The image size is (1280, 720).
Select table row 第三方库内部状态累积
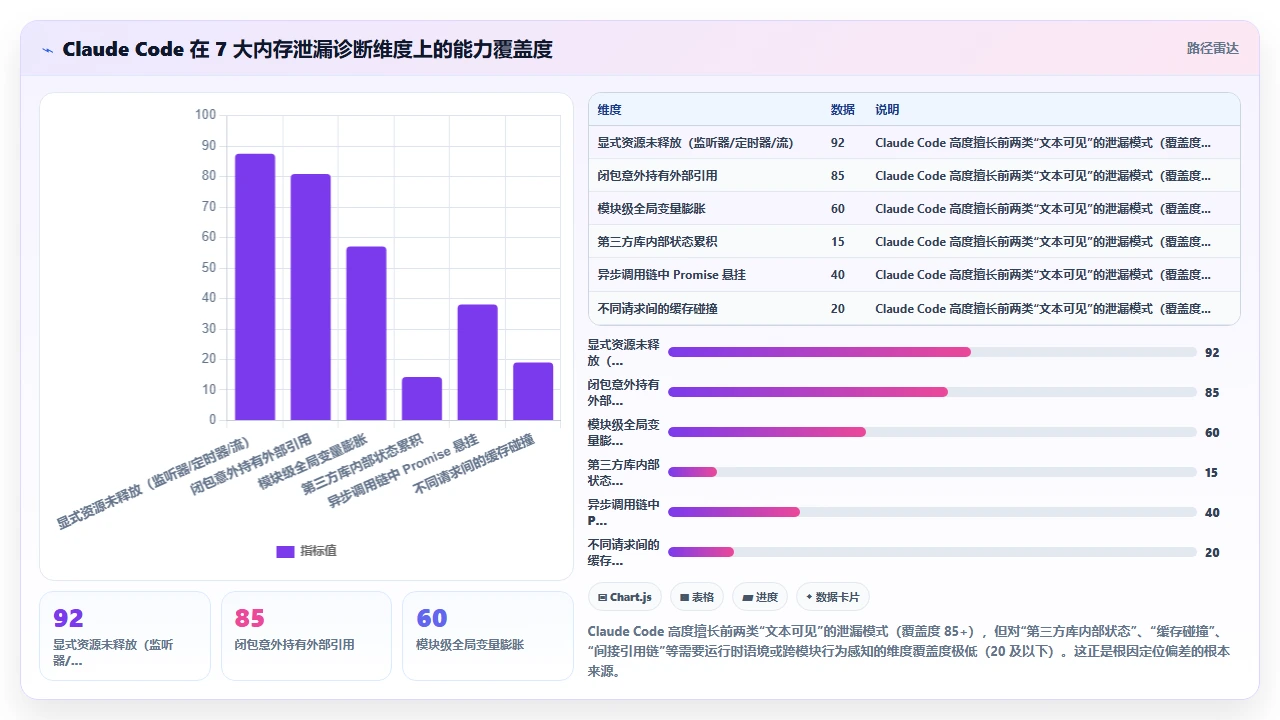click(914, 242)
